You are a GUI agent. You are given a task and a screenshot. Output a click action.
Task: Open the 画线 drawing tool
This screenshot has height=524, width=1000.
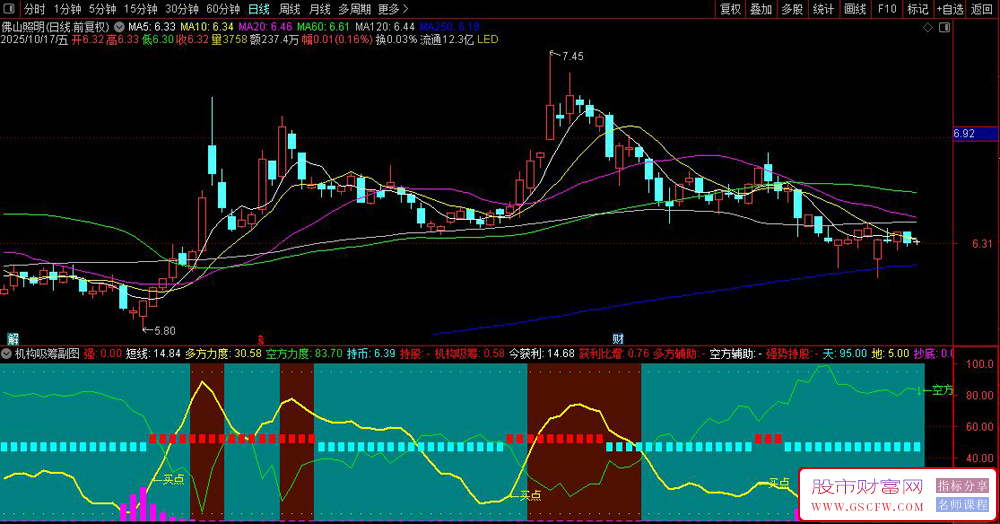tap(855, 9)
